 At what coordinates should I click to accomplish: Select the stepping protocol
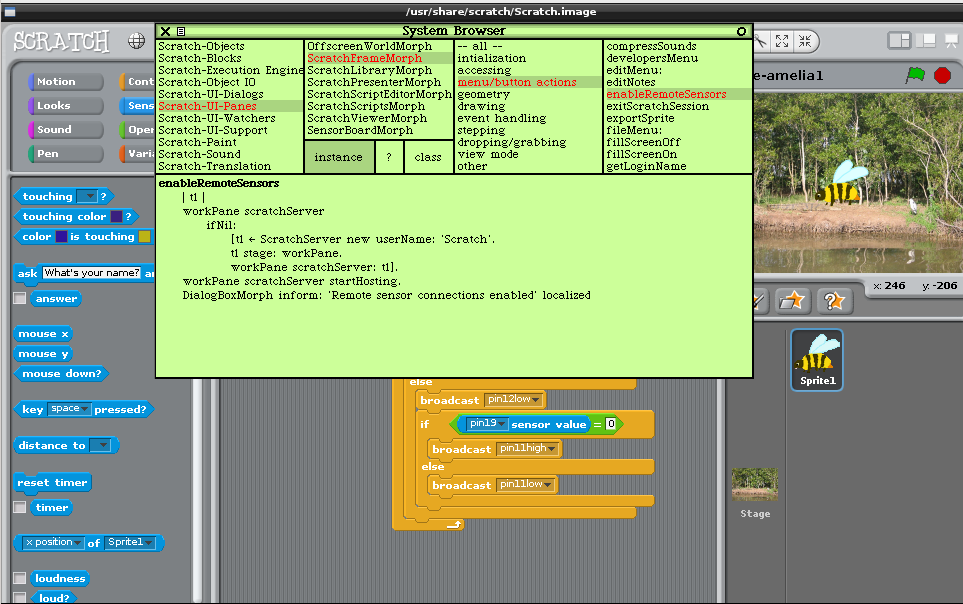pos(481,130)
